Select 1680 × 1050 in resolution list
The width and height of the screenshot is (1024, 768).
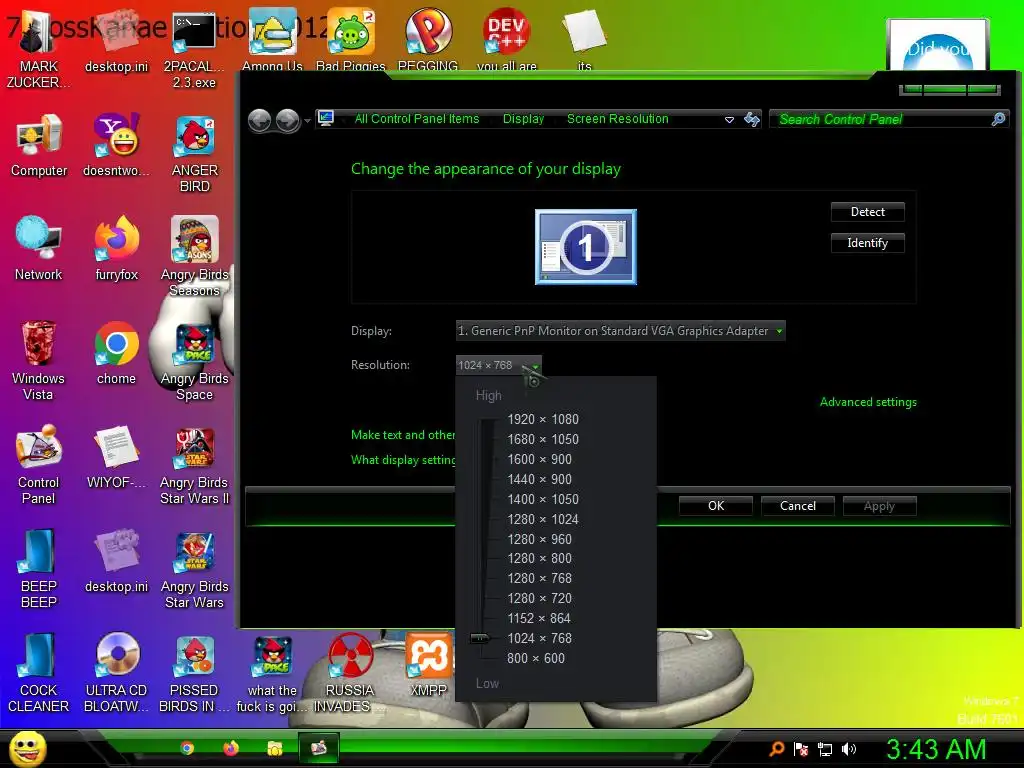(x=543, y=440)
